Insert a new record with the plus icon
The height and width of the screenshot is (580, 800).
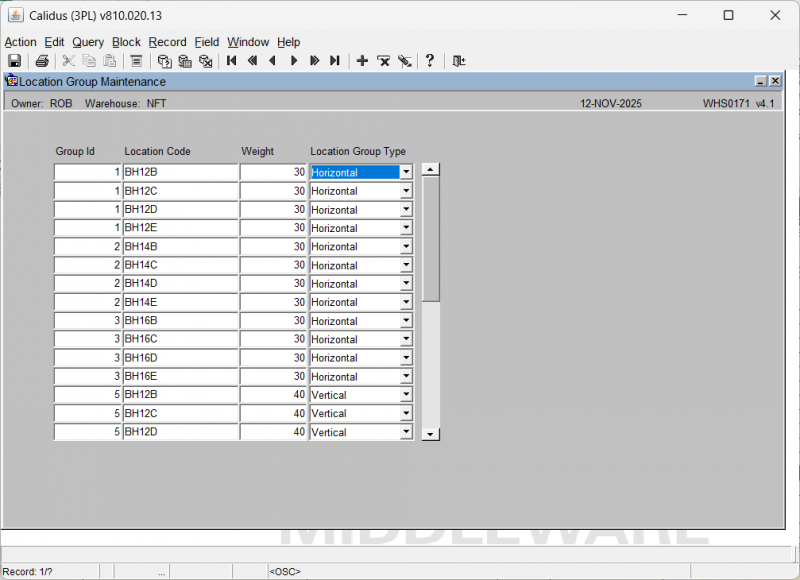362,61
